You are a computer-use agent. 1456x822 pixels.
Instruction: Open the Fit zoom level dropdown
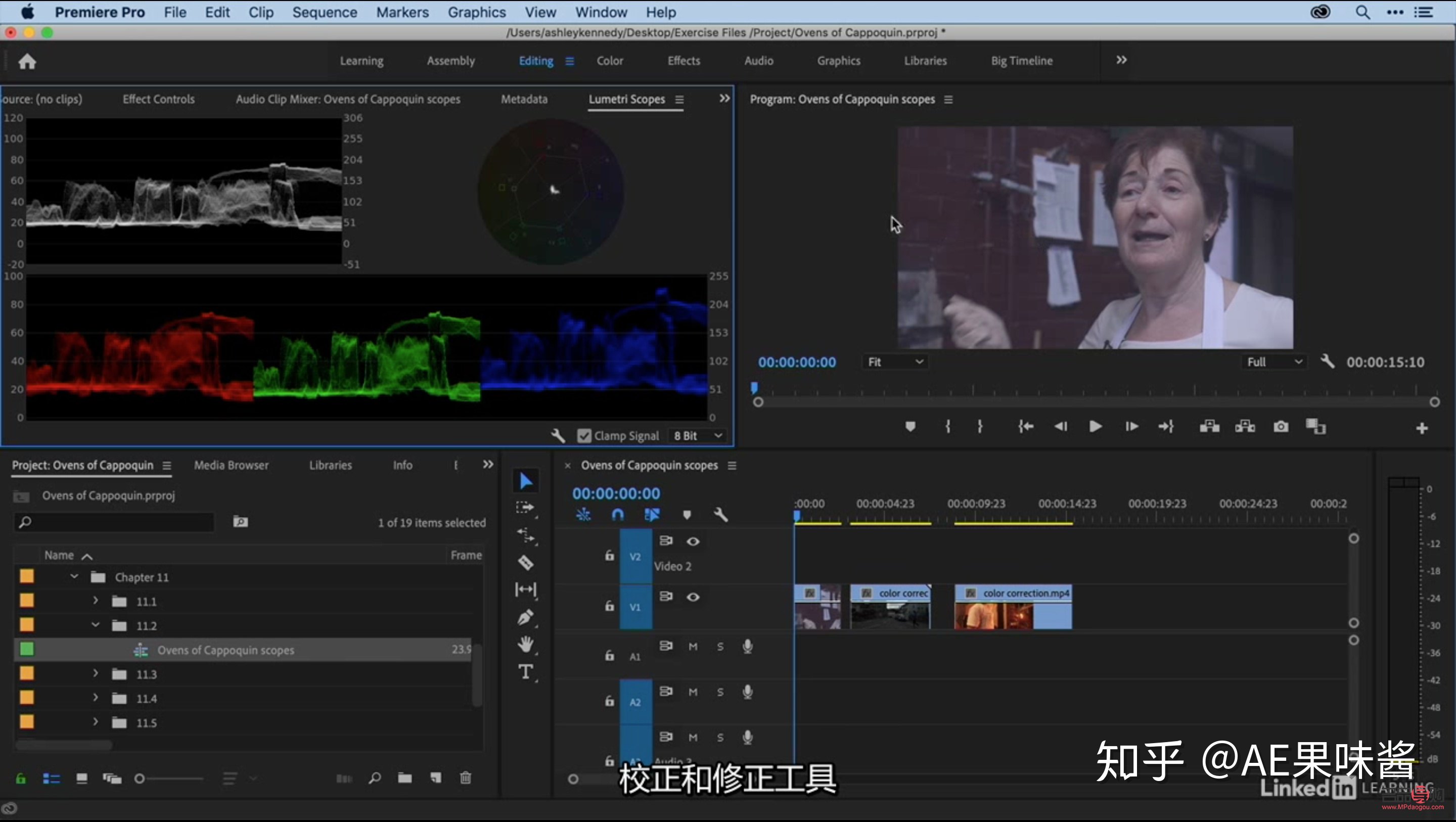tap(895, 362)
